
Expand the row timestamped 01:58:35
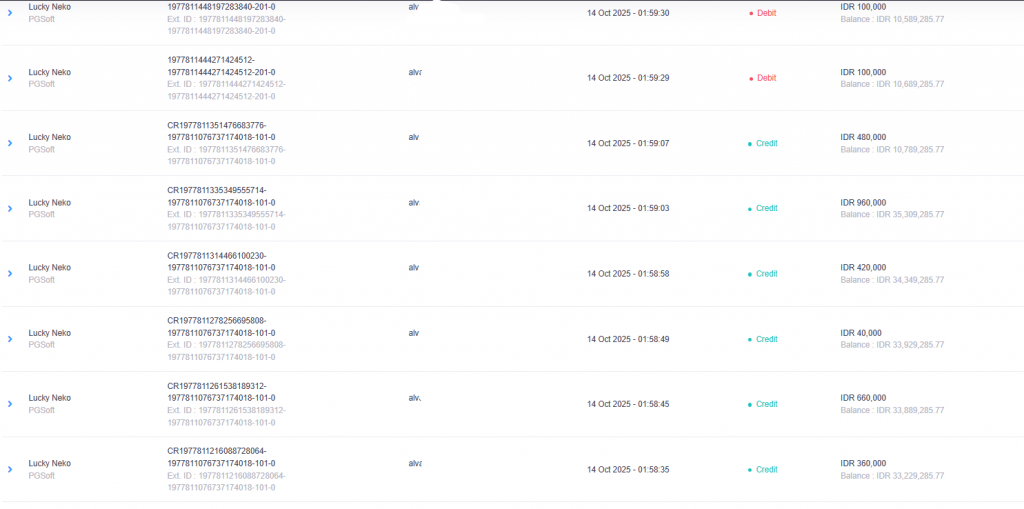coord(10,469)
